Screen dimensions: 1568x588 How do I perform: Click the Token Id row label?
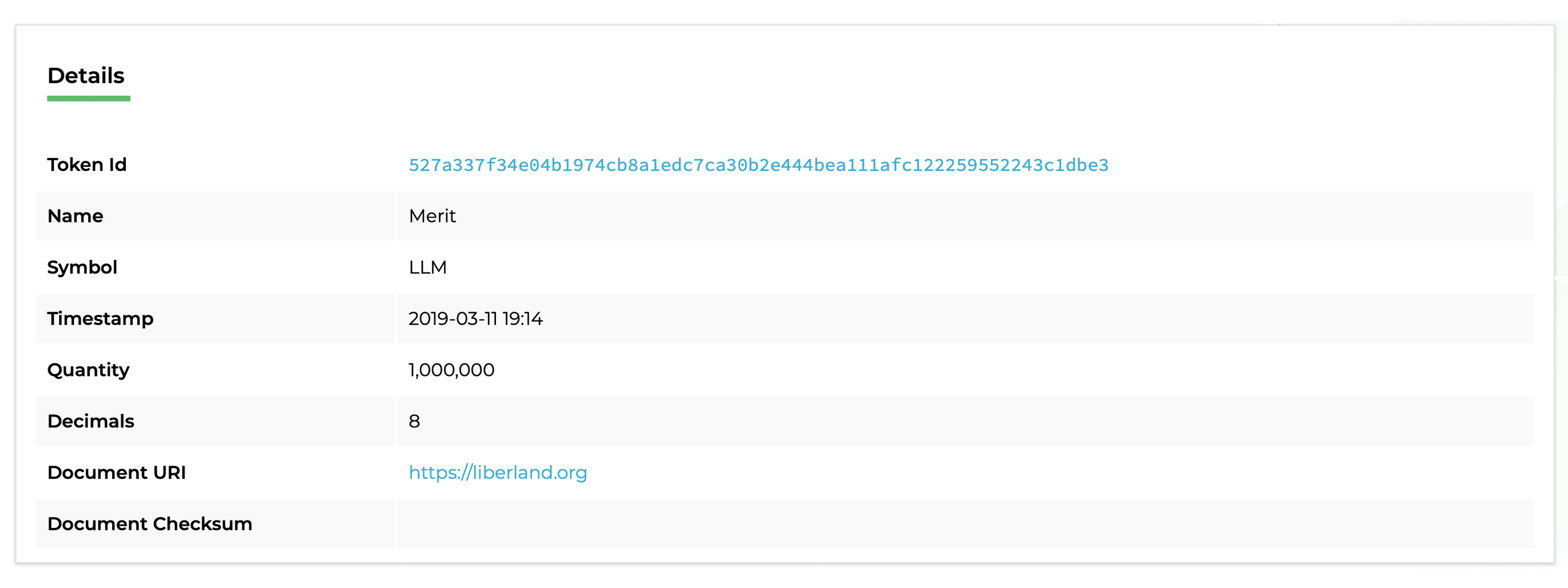click(x=87, y=164)
